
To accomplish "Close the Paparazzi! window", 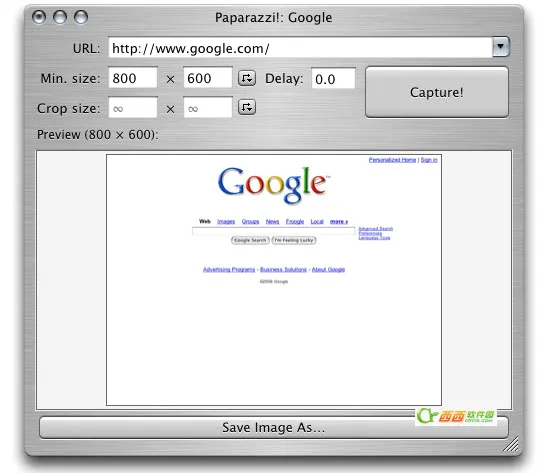I will point(39,17).
